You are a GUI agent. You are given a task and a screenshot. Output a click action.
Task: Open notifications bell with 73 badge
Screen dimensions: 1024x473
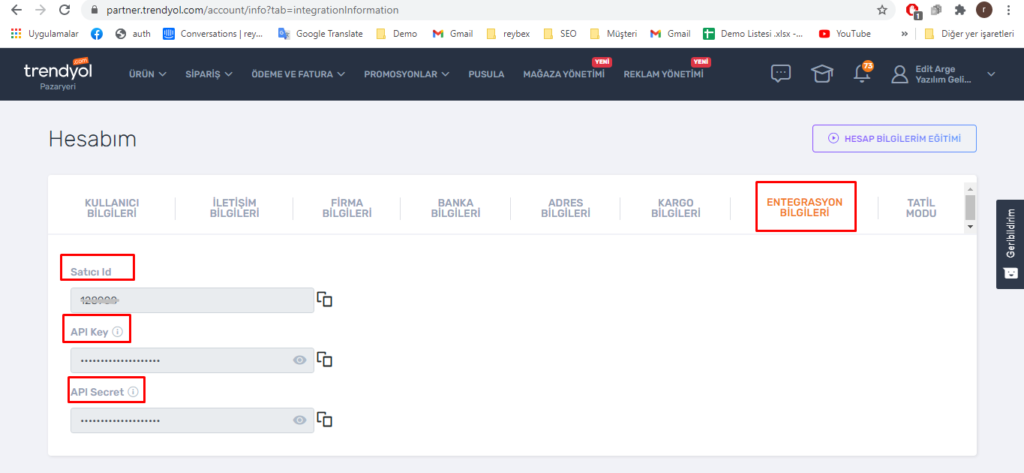(x=862, y=73)
